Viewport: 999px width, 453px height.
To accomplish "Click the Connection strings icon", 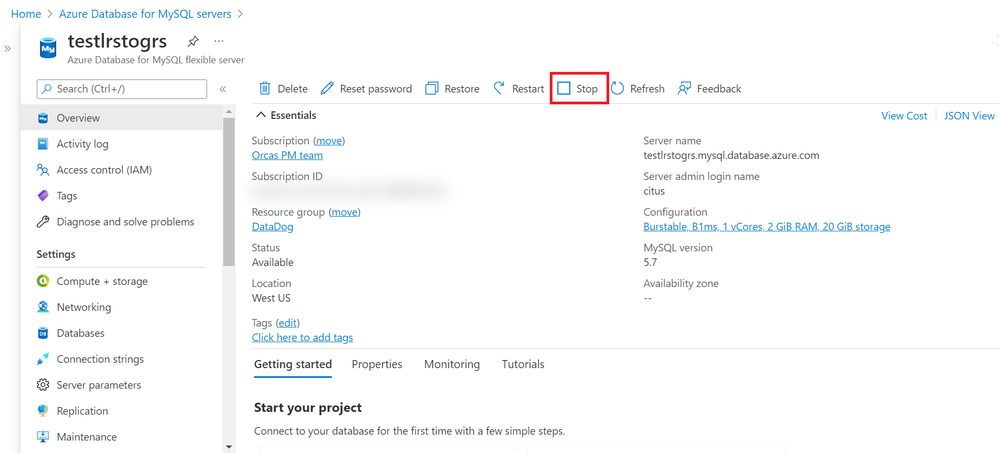I will pos(43,359).
